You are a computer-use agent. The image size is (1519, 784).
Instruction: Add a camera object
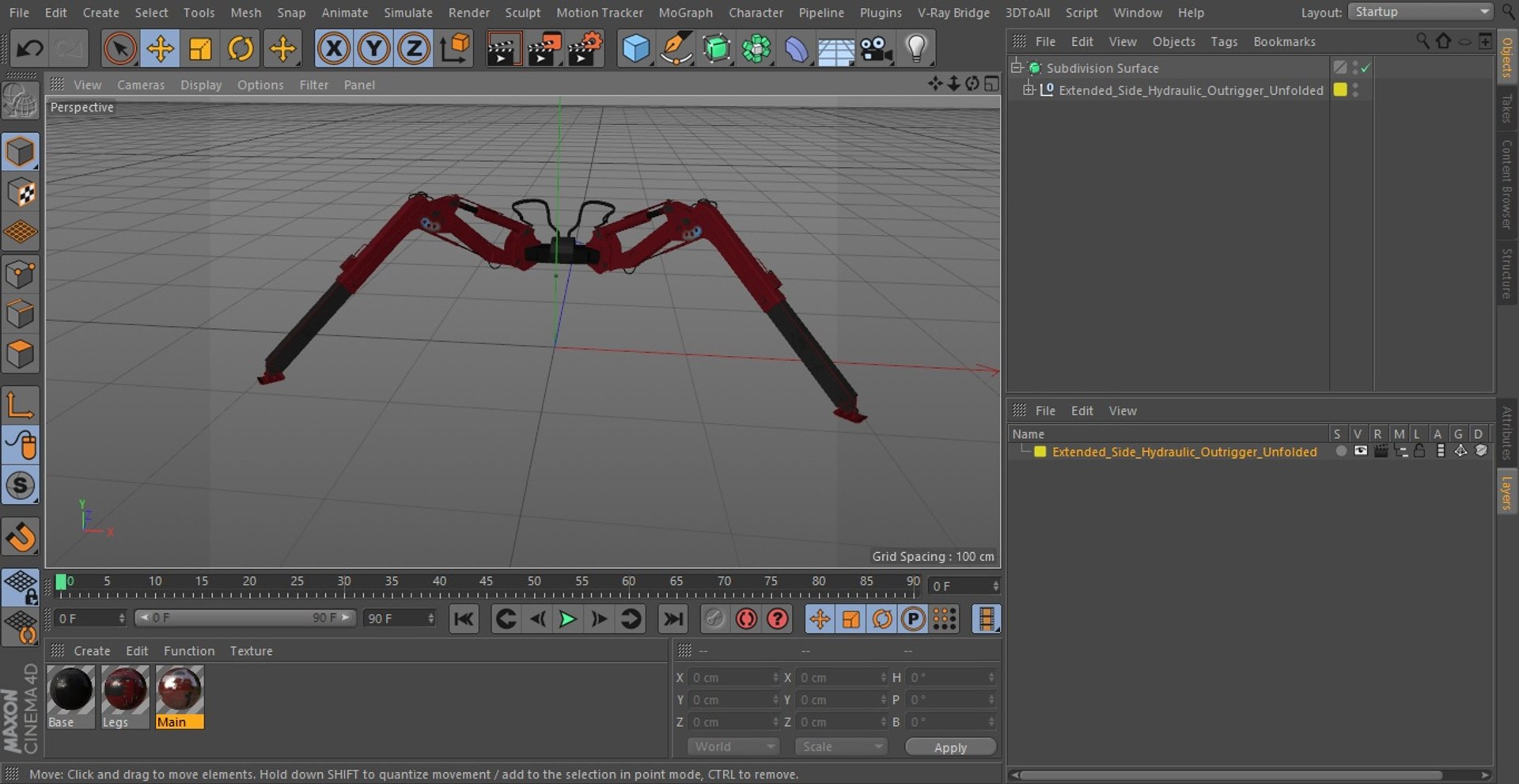pos(876,49)
